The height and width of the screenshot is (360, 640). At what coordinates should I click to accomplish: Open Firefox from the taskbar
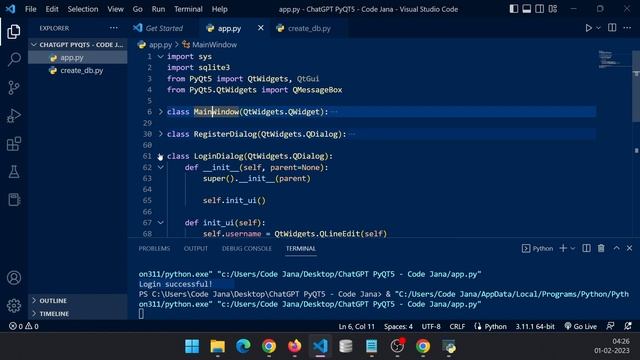(x=294, y=346)
